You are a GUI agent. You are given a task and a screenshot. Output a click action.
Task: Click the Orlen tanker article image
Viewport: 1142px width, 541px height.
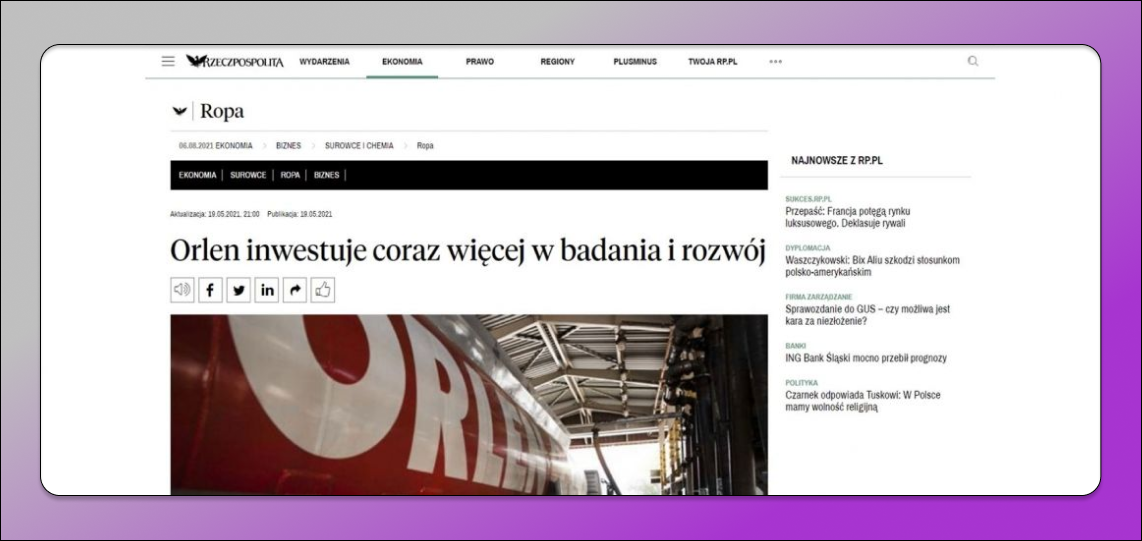pyautogui.click(x=468, y=404)
